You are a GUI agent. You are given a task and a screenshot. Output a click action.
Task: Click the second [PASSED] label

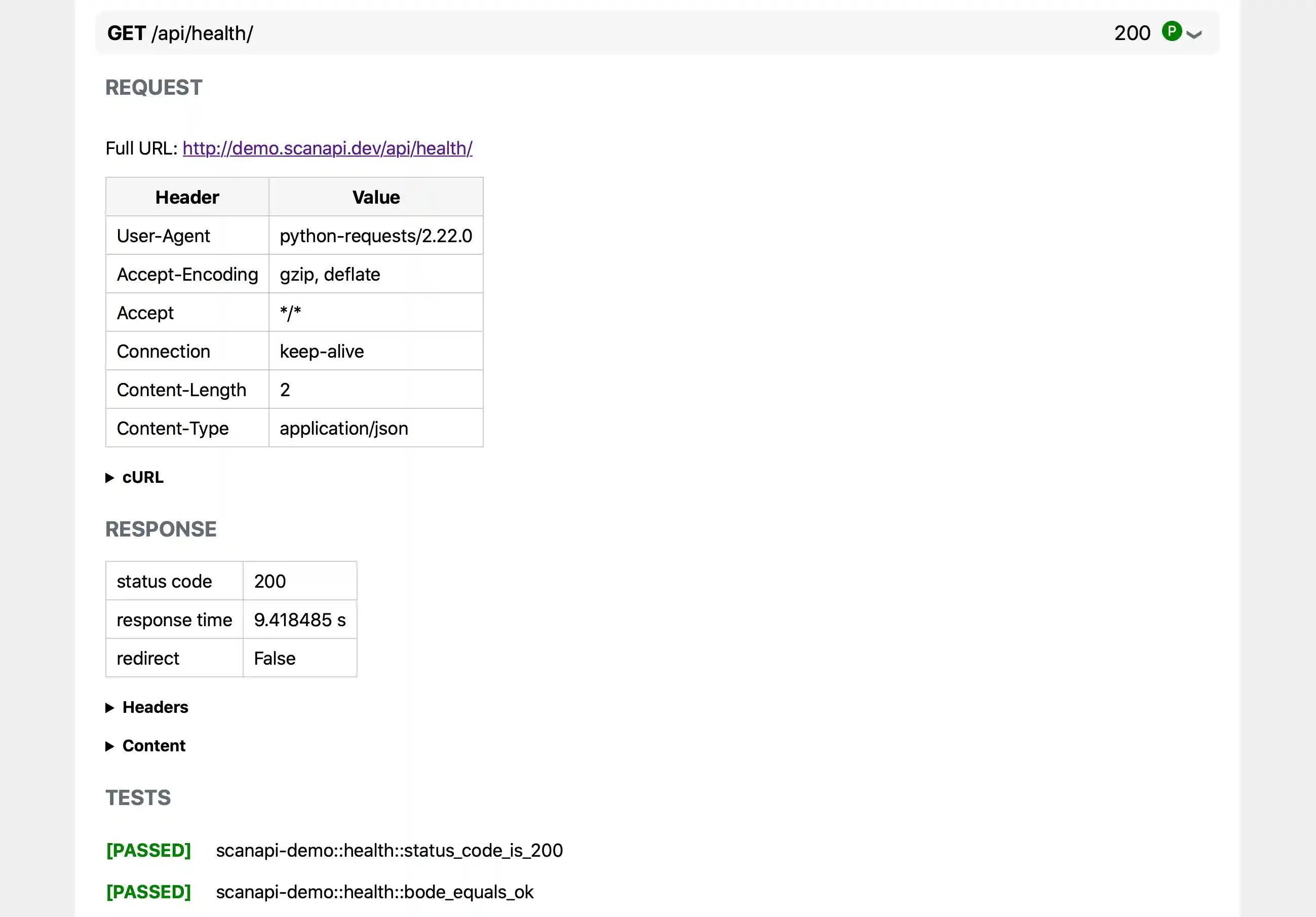coord(148,892)
